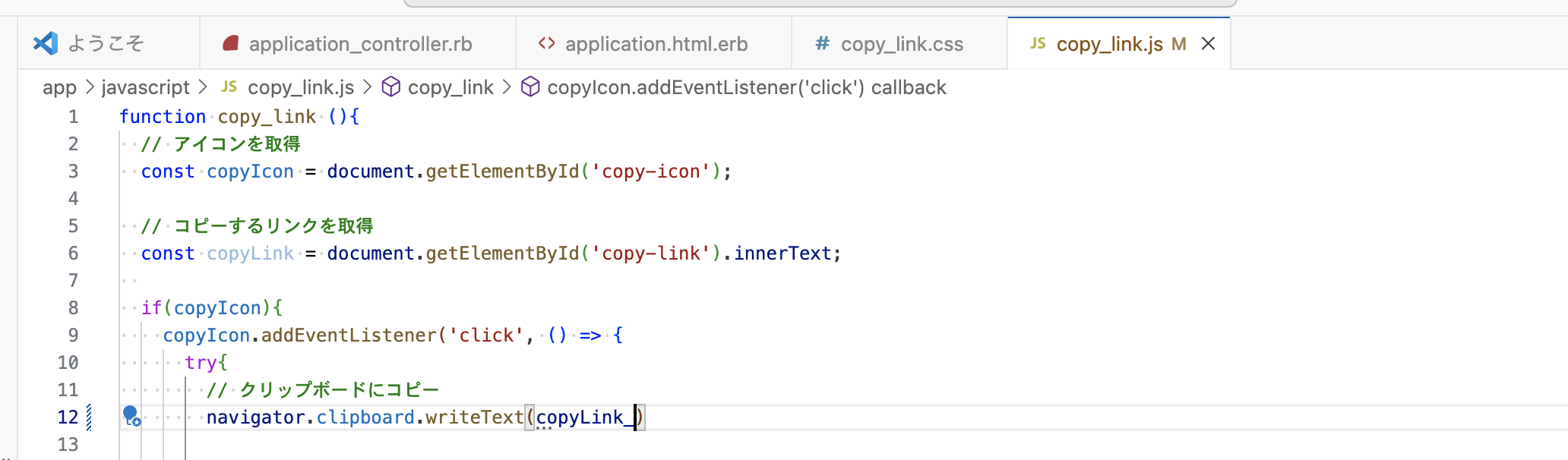
Task: Close the copy_link.js tab
Action: point(1208,43)
